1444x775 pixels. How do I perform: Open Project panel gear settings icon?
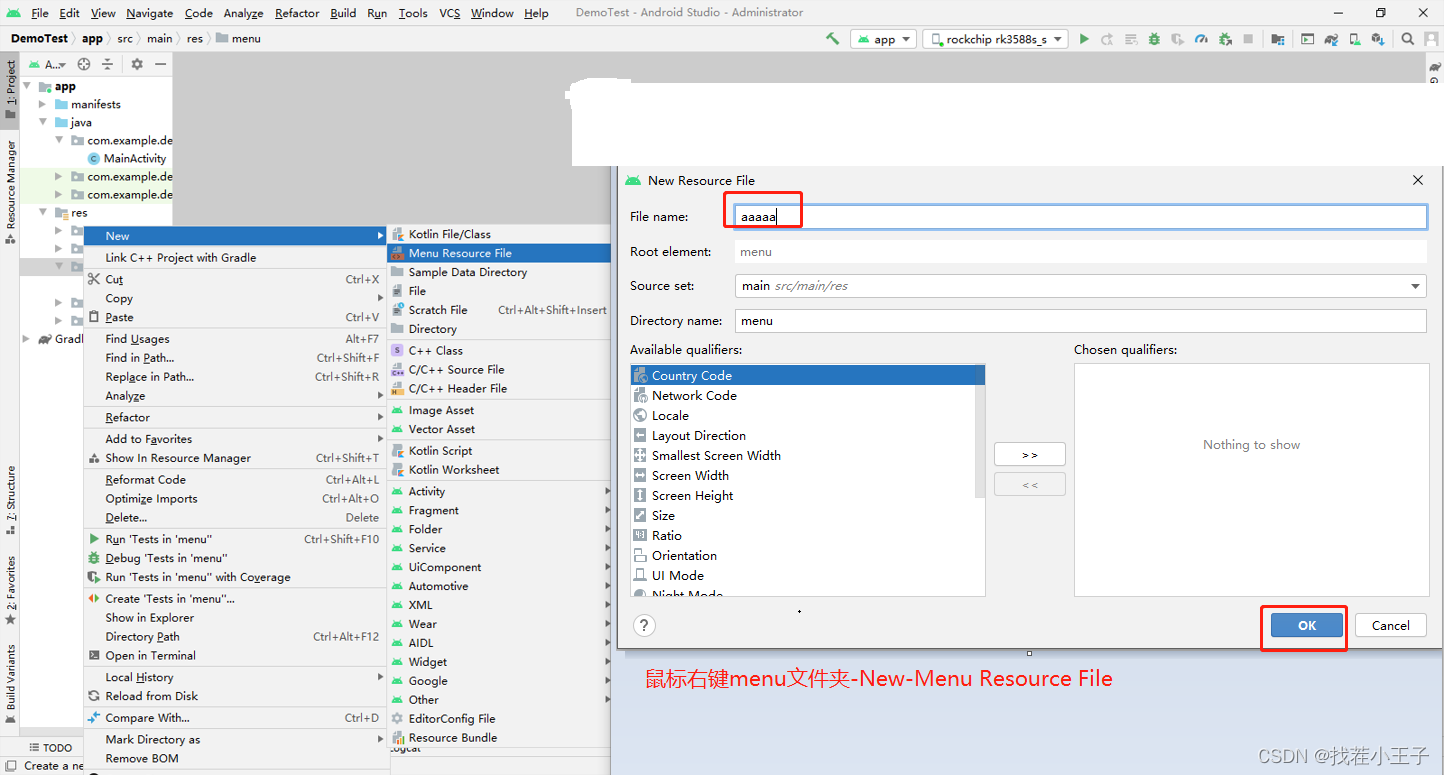pos(137,64)
